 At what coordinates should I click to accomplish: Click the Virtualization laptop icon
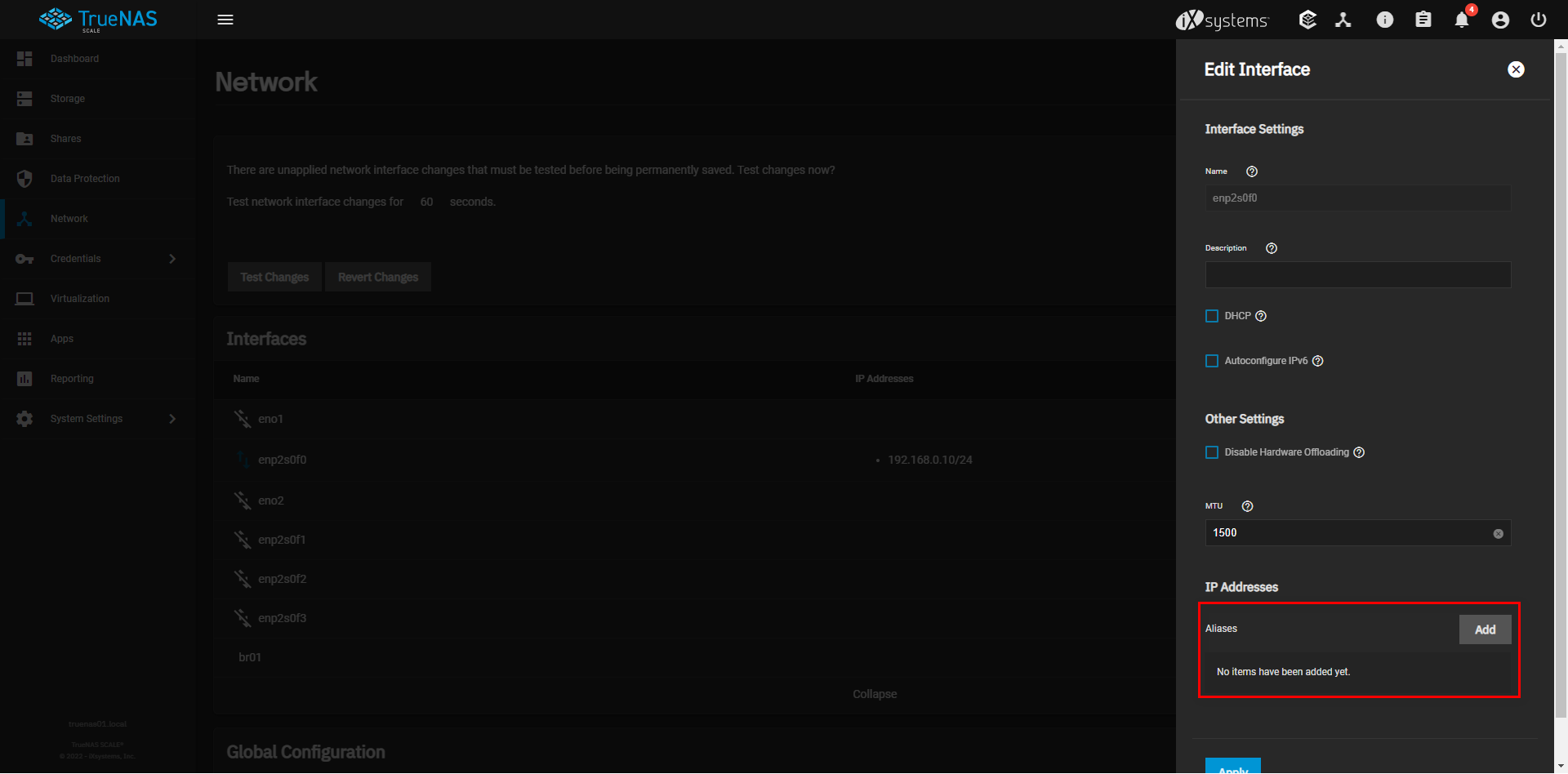pos(24,299)
